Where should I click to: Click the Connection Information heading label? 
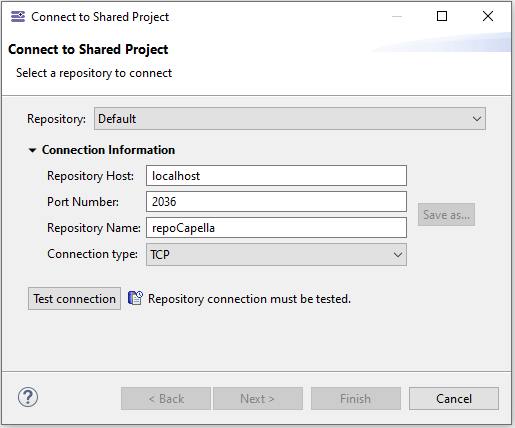108,150
